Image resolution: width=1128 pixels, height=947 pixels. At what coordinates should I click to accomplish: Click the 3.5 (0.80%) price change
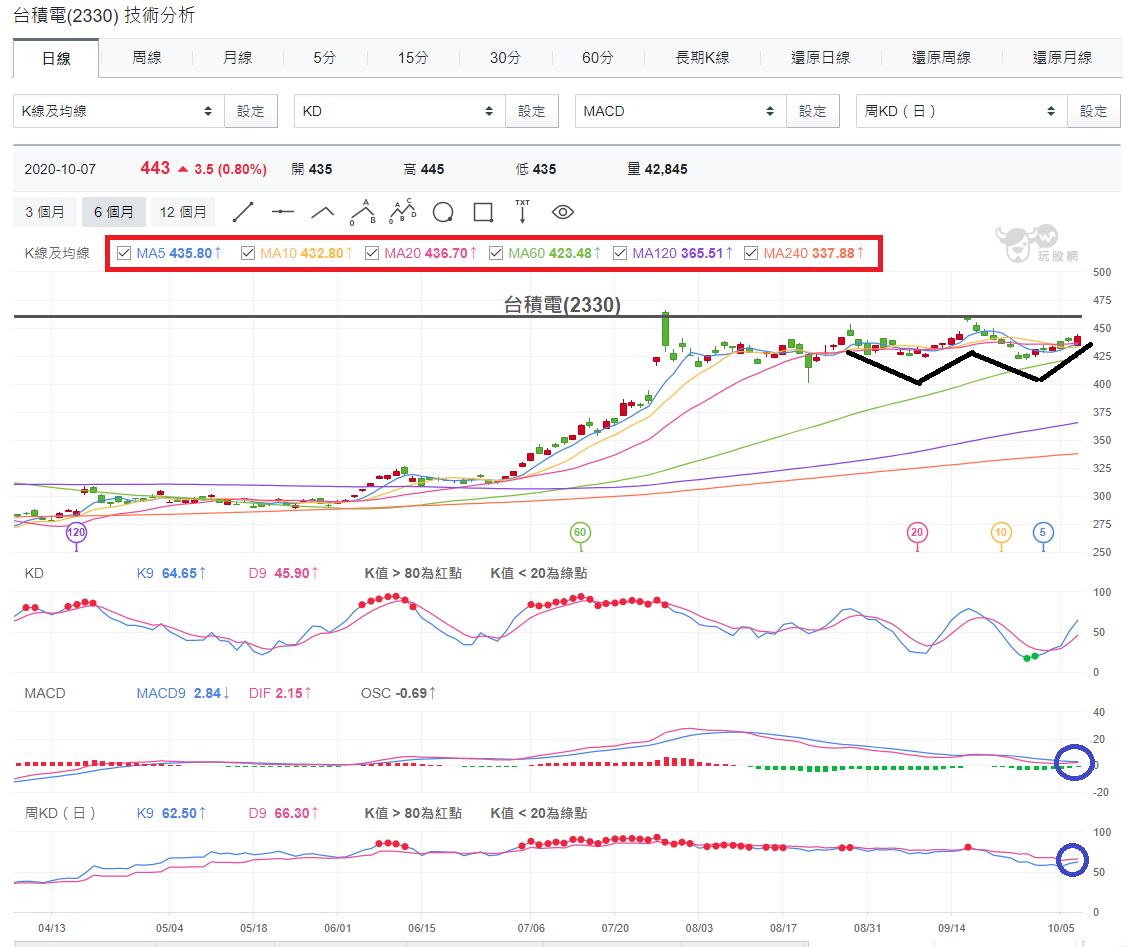(230, 170)
